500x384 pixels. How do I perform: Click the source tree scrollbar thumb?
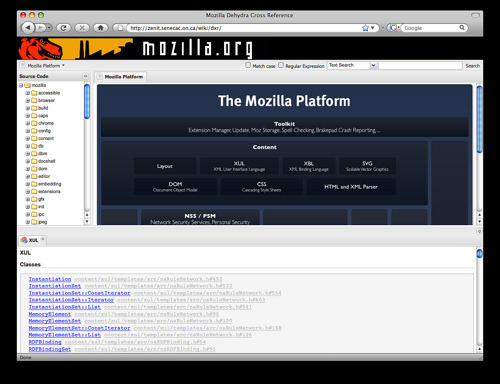(87, 101)
